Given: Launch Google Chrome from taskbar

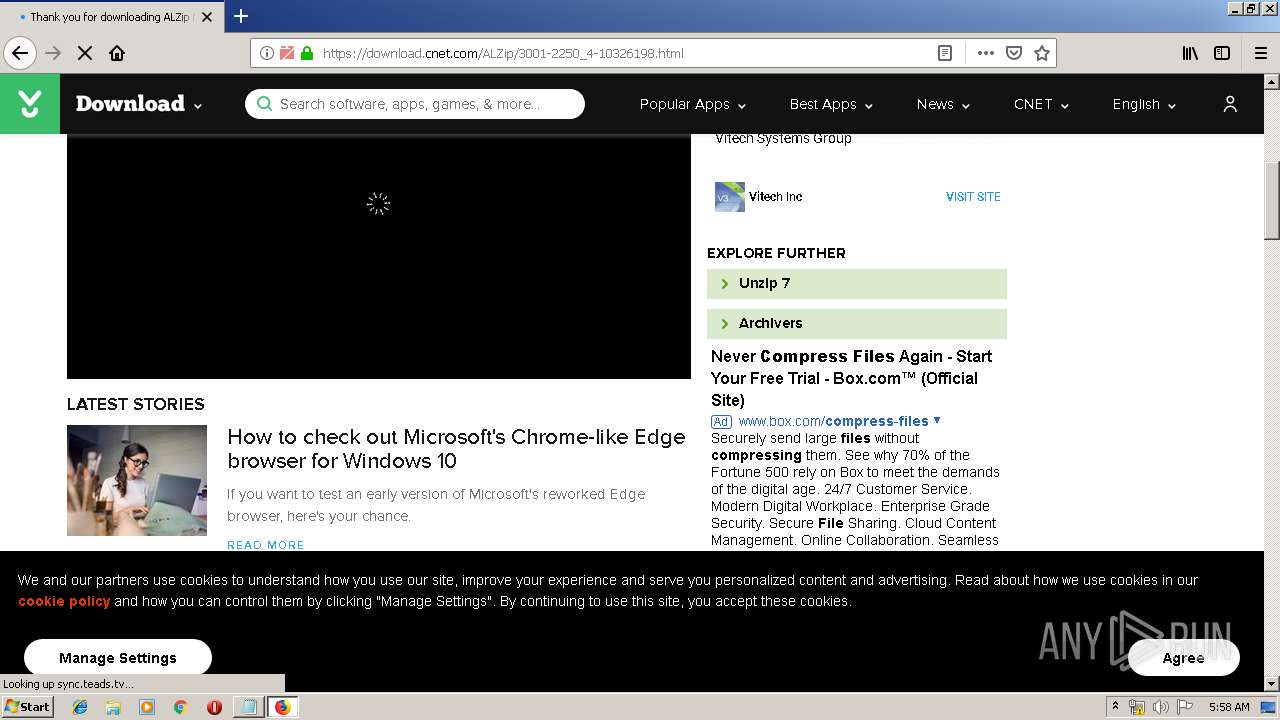Looking at the screenshot, I should point(181,707).
